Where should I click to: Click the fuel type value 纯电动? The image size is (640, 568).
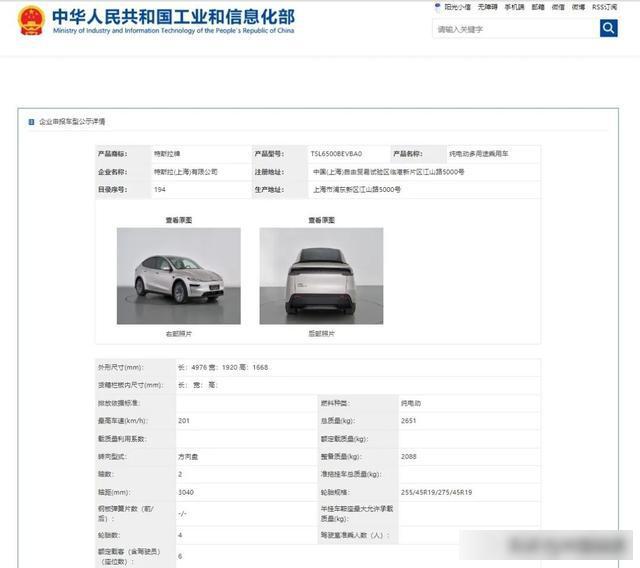click(411, 403)
